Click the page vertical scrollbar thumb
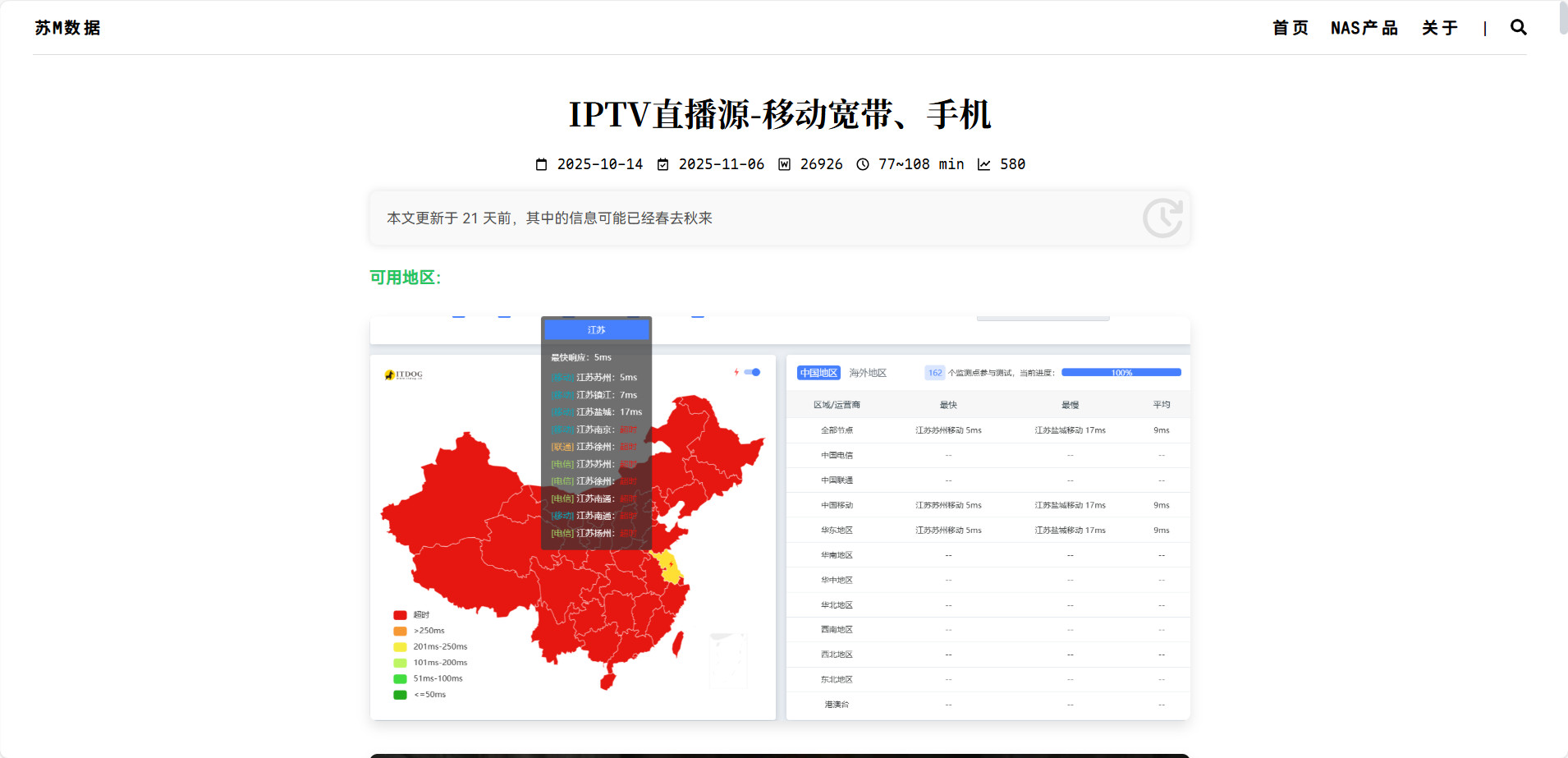Image resolution: width=1568 pixels, height=758 pixels. point(1562,18)
